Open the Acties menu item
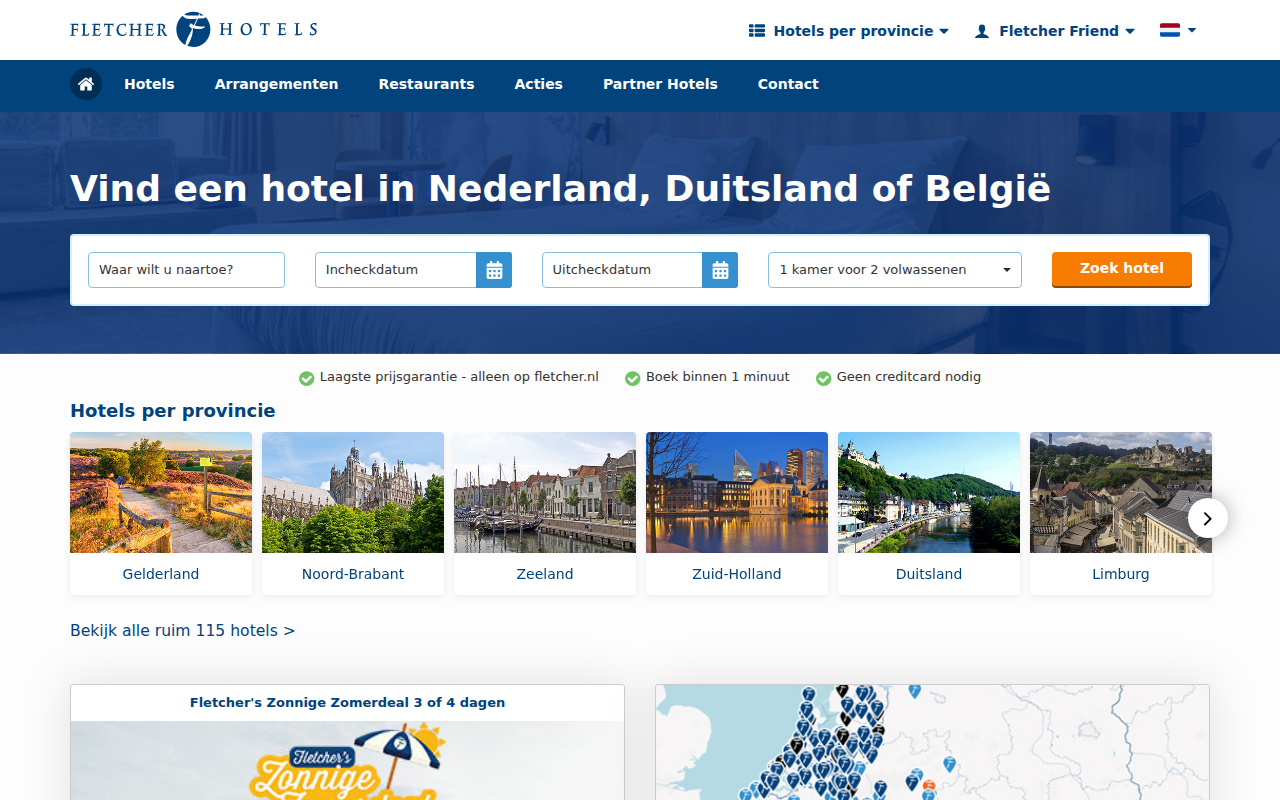This screenshot has width=1280, height=800. 539,84
